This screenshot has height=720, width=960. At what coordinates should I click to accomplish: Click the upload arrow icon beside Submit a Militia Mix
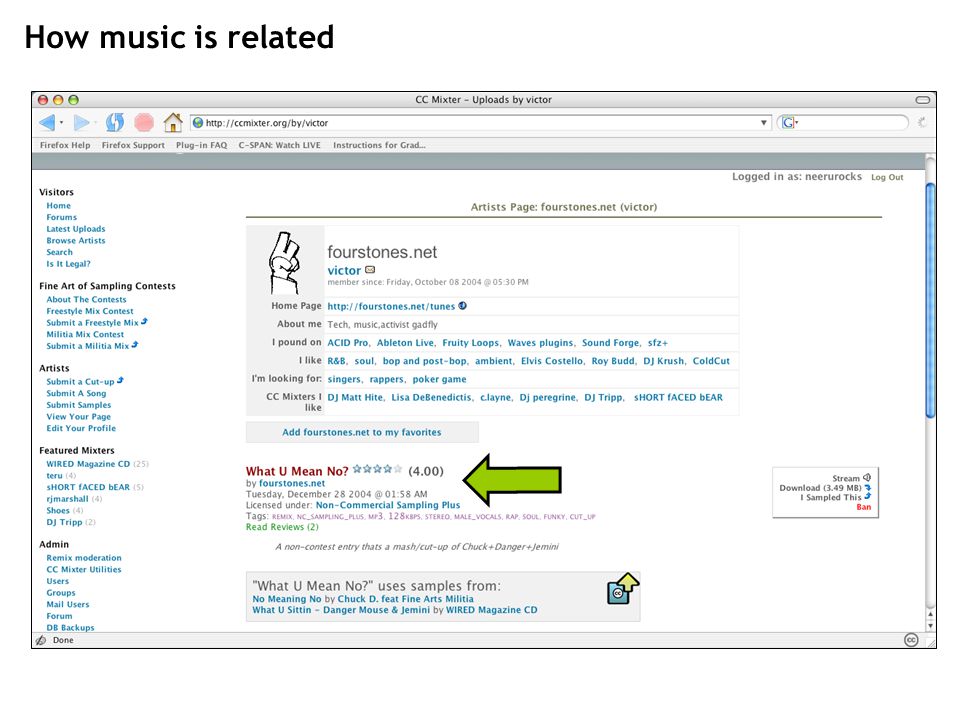coord(135,345)
